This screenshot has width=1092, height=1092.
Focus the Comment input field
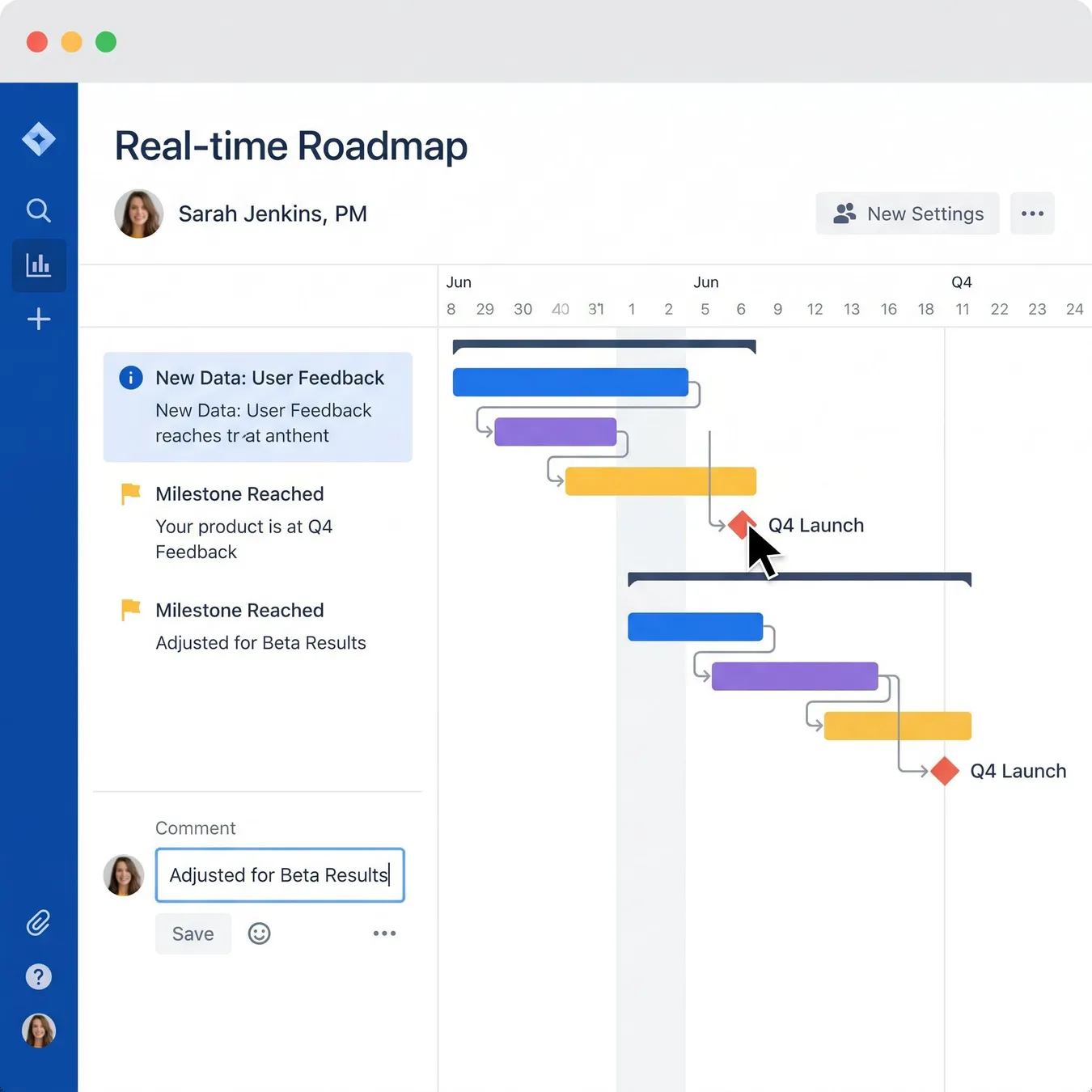point(280,875)
